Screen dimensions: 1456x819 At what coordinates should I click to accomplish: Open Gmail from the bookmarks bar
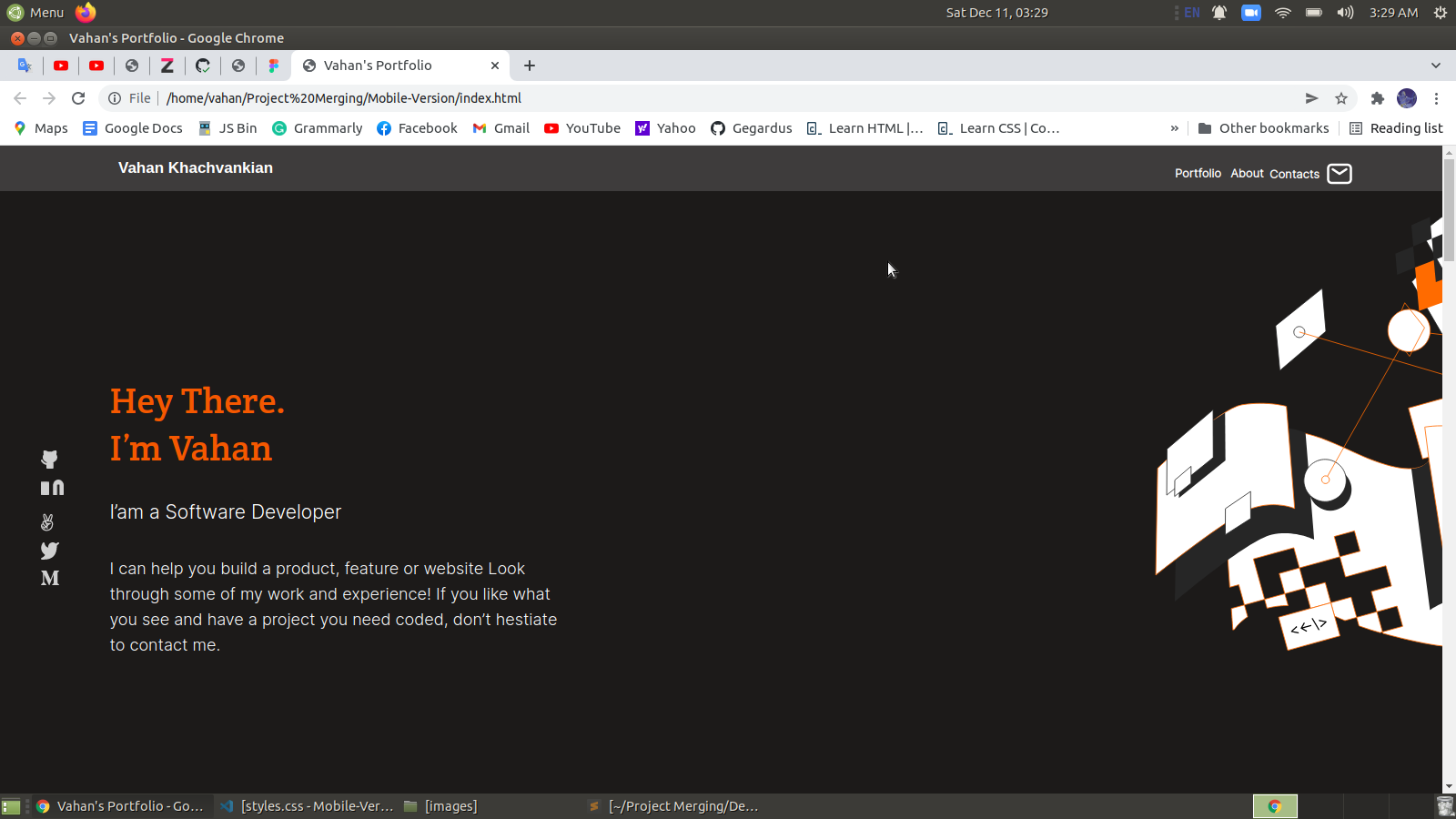coord(500,127)
